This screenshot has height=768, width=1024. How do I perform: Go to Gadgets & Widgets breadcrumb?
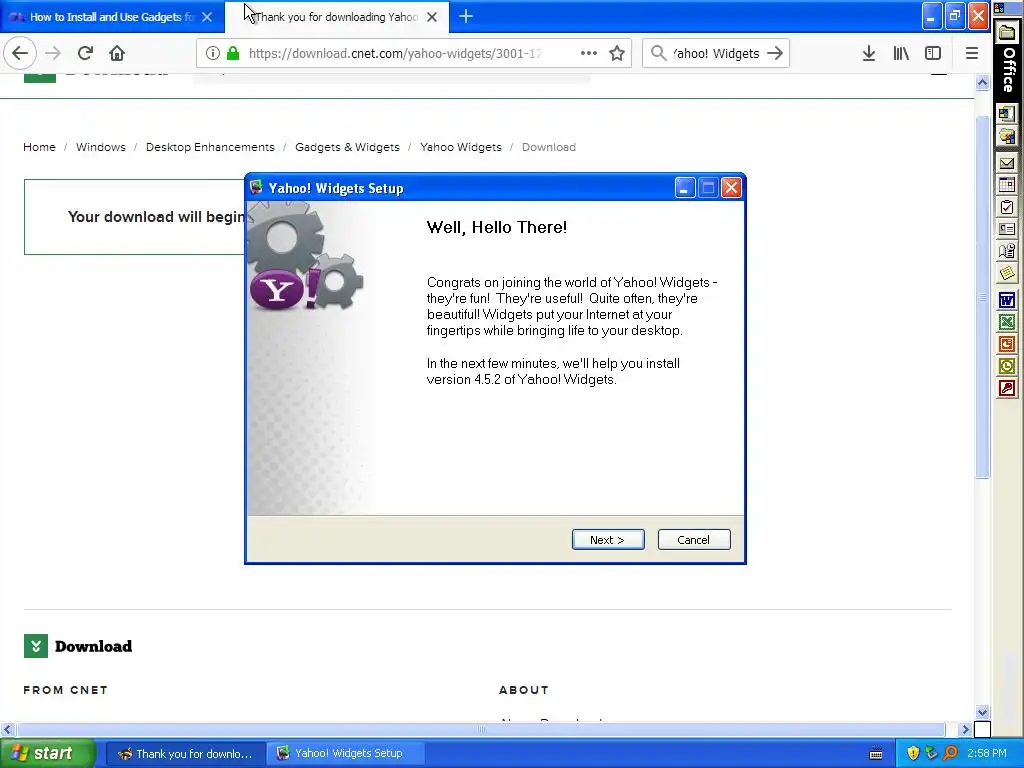click(347, 147)
